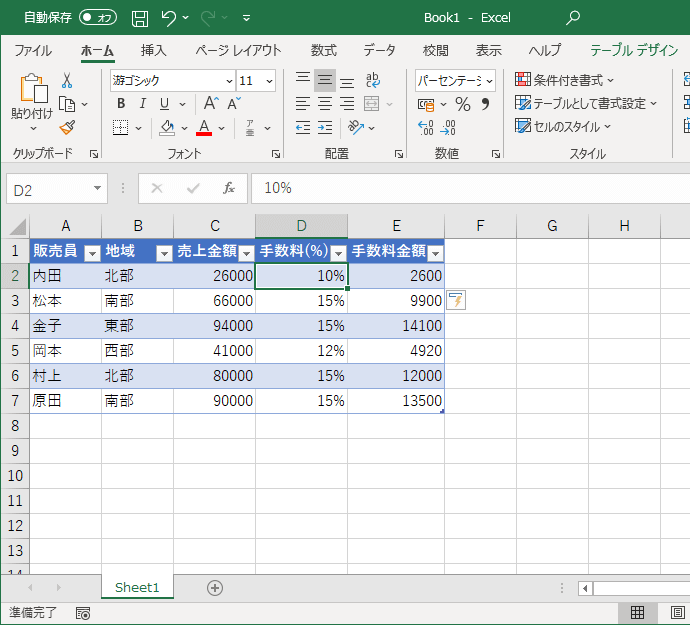Center text horizontally in cell
690x625 pixels.
(325, 104)
